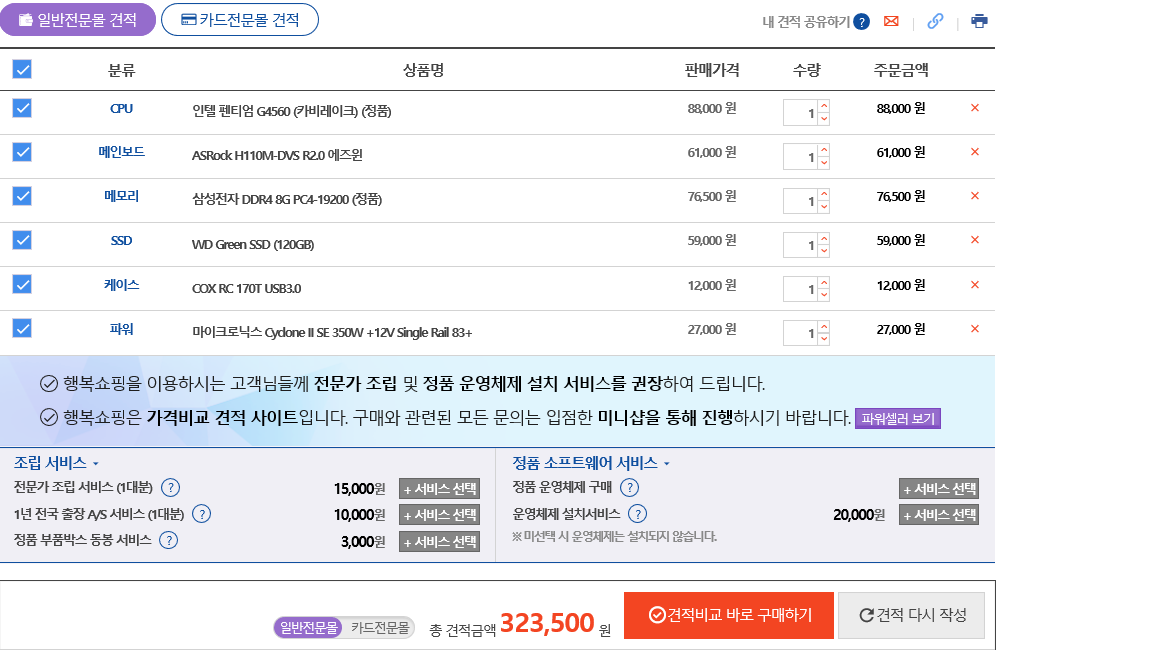Select the CPU category label
The height and width of the screenshot is (650, 1152).
click(121, 109)
